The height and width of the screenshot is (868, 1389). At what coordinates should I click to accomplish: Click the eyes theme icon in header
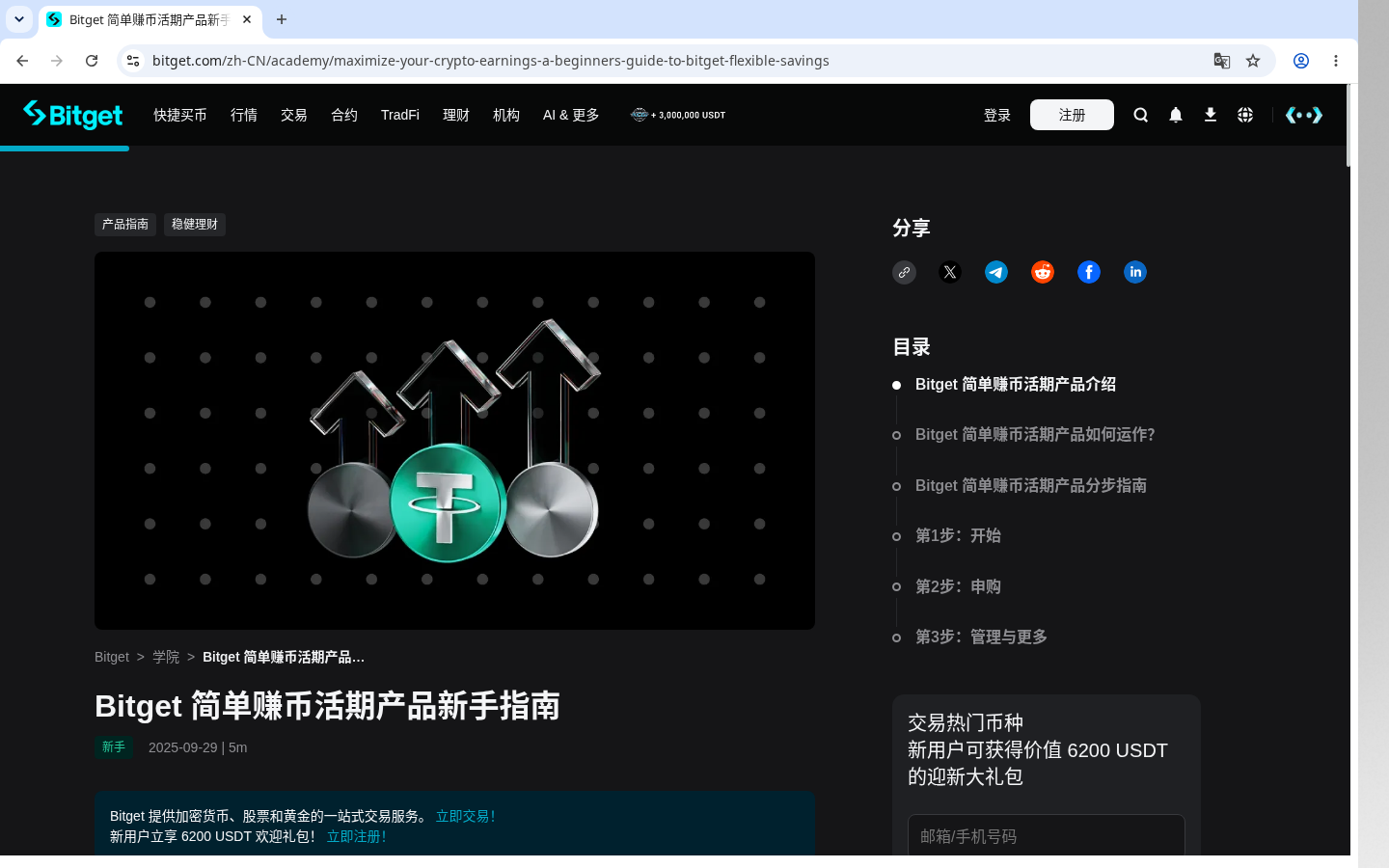(x=1304, y=115)
